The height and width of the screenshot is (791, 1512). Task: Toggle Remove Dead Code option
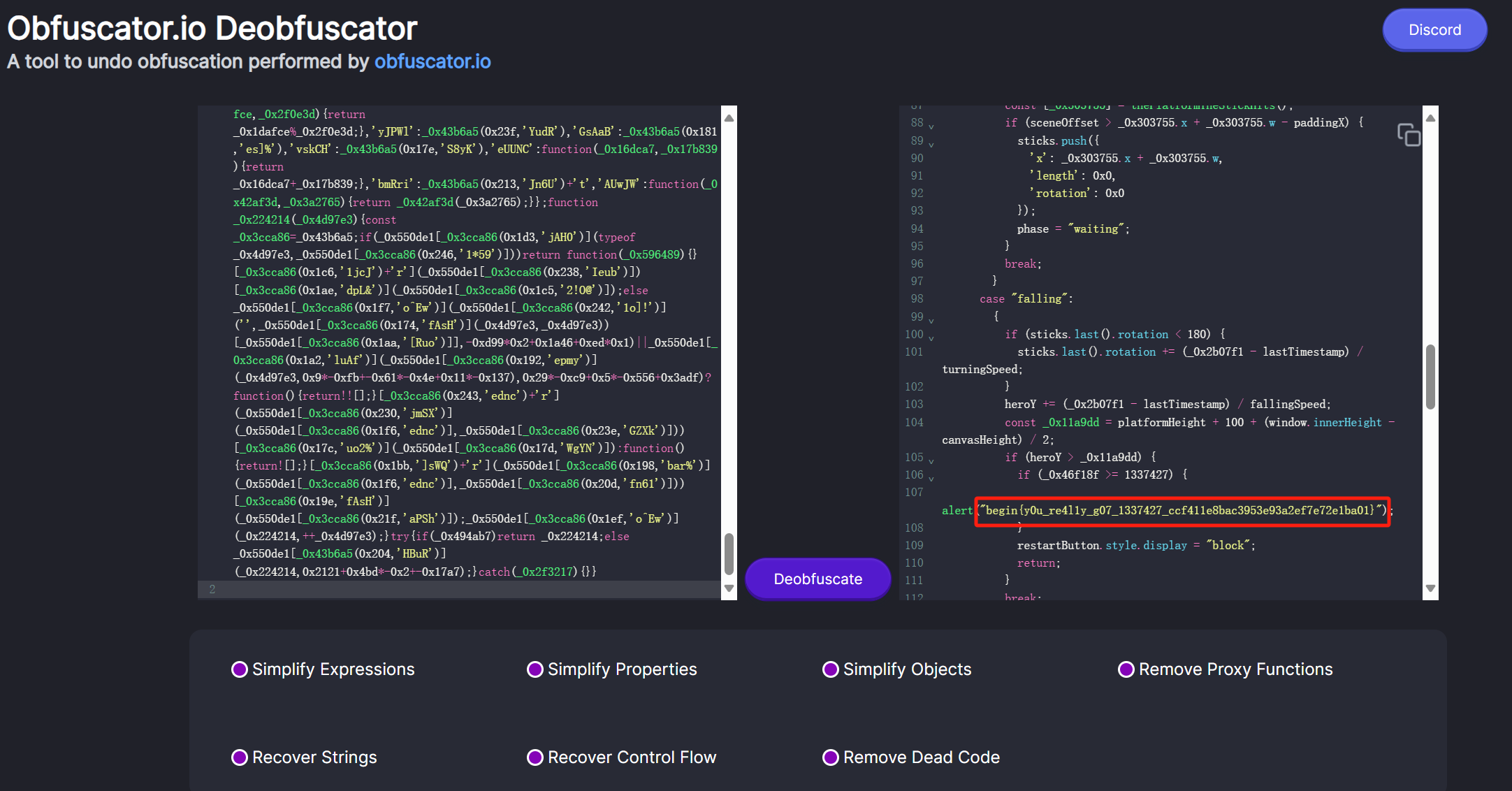[831, 757]
